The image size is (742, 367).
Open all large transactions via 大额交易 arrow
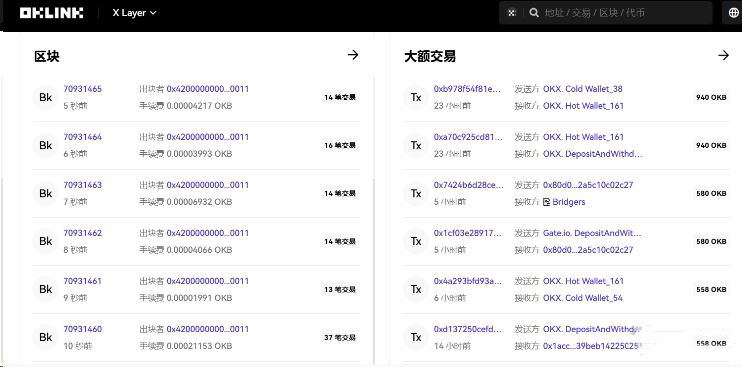click(723, 55)
